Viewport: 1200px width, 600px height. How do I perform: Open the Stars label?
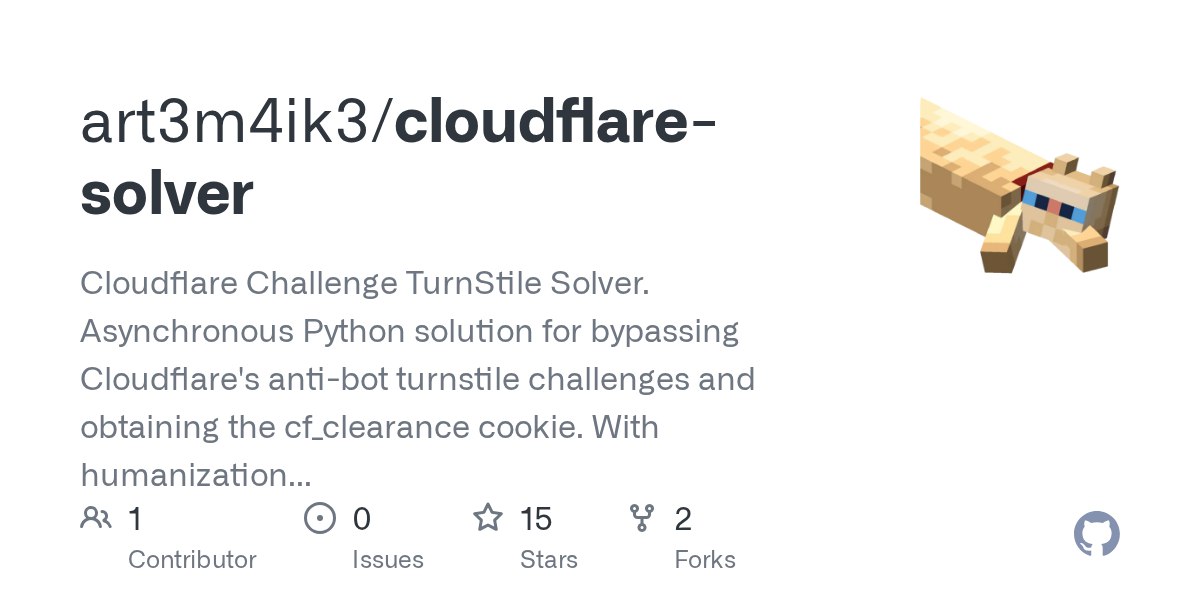click(548, 559)
